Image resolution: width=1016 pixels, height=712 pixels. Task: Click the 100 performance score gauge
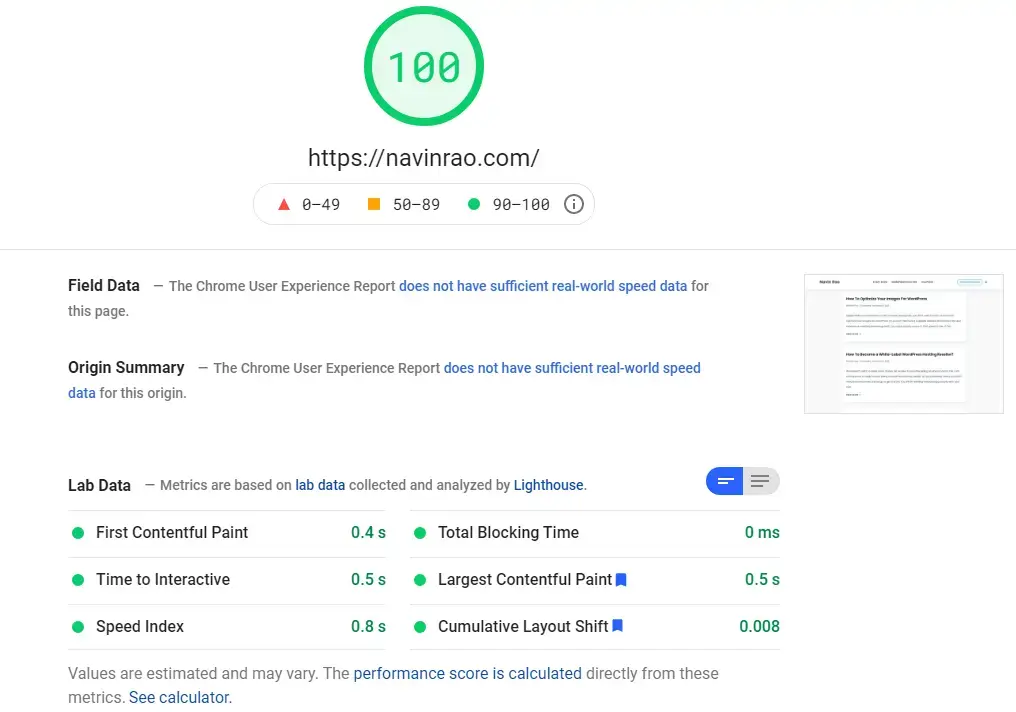pyautogui.click(x=424, y=66)
